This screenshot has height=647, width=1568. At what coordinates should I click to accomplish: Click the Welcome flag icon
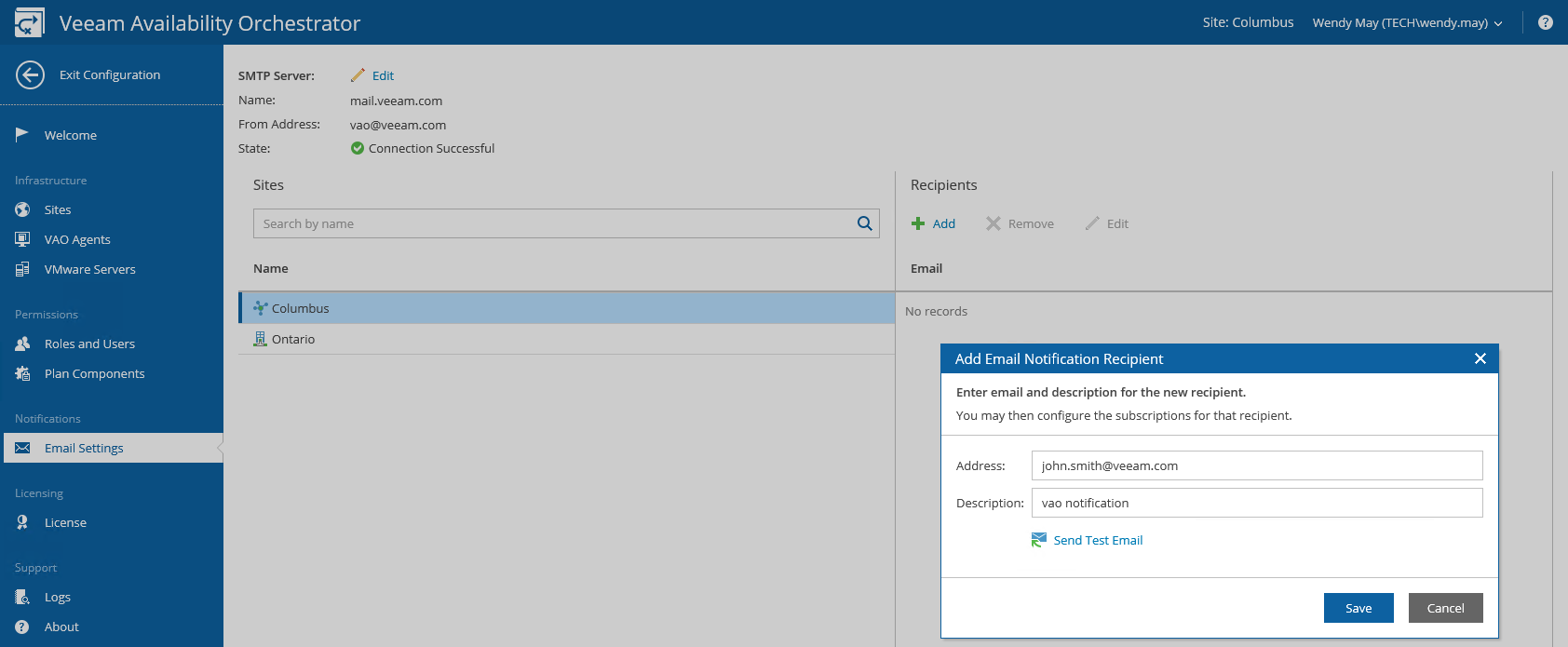coord(22,135)
